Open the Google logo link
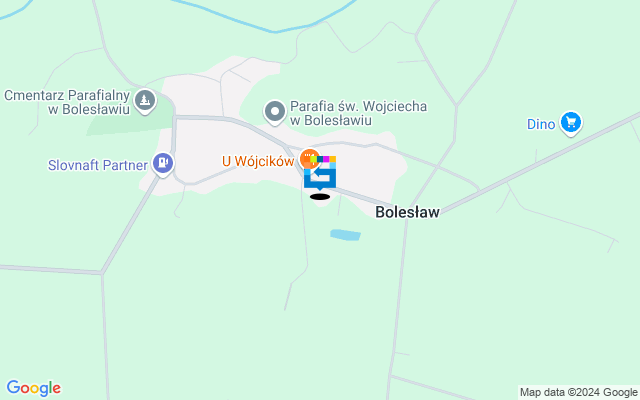The width and height of the screenshot is (640, 400). [34, 388]
